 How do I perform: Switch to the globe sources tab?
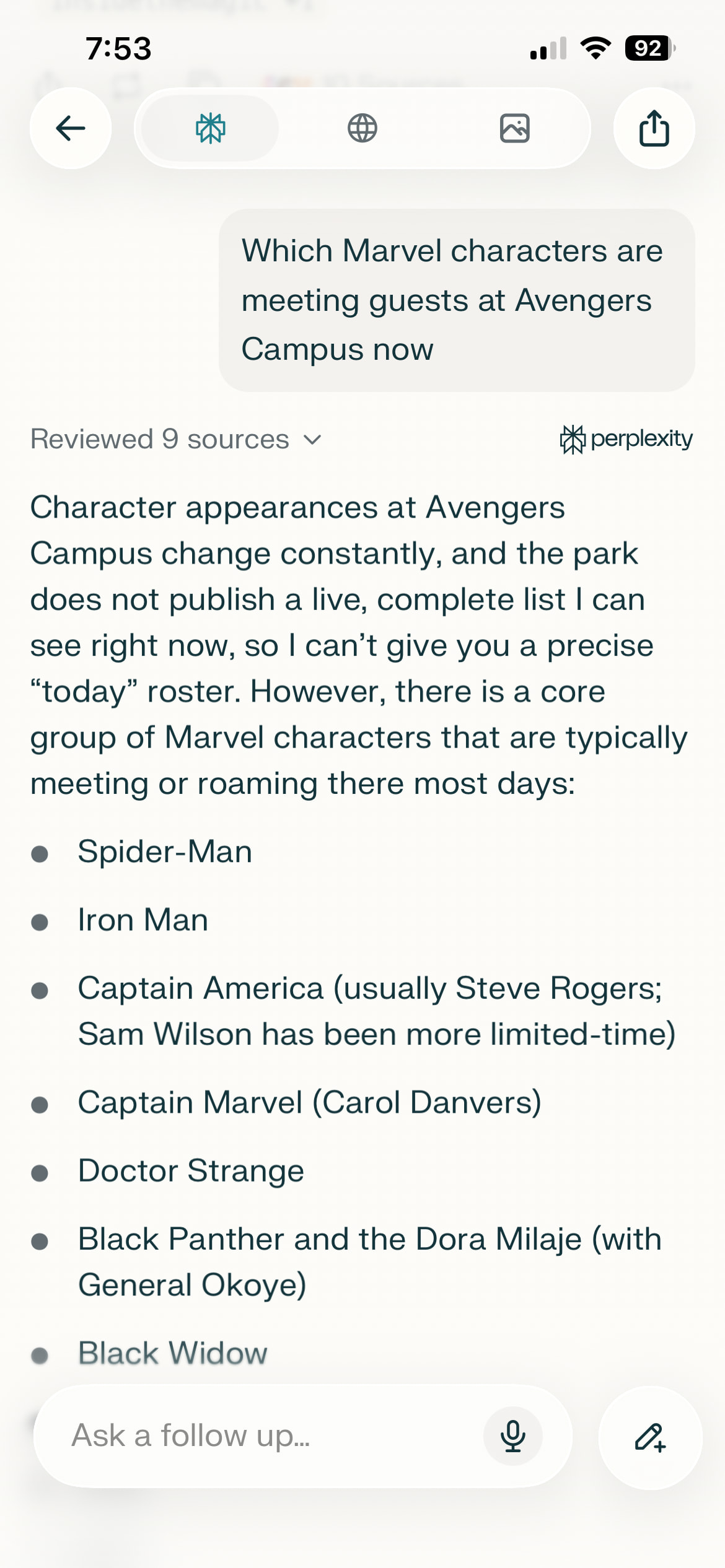pyautogui.click(x=362, y=129)
